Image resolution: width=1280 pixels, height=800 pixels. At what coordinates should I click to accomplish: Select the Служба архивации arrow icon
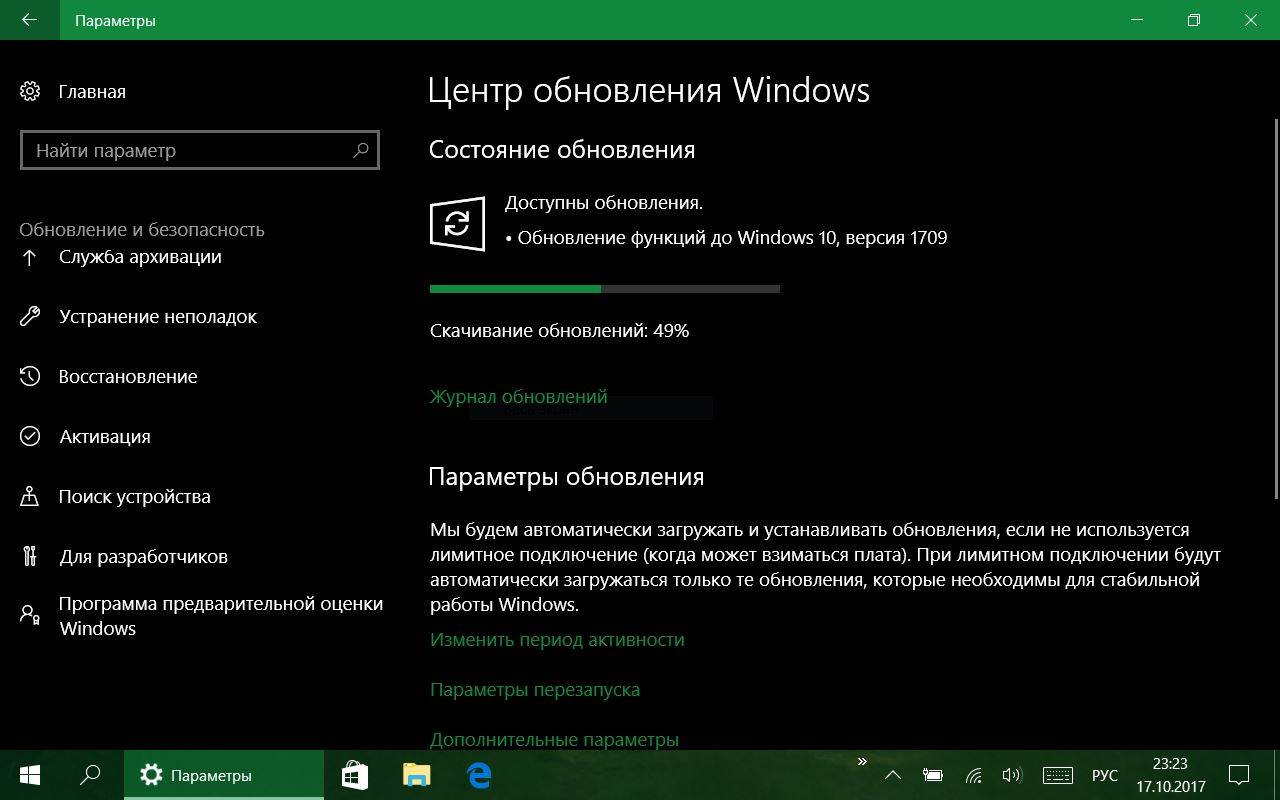coord(30,257)
